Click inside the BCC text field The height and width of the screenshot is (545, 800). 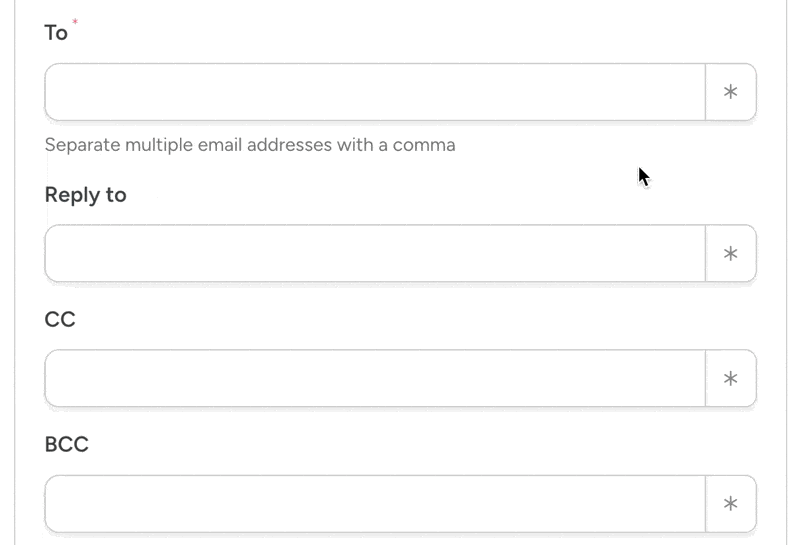pyautogui.click(x=375, y=503)
